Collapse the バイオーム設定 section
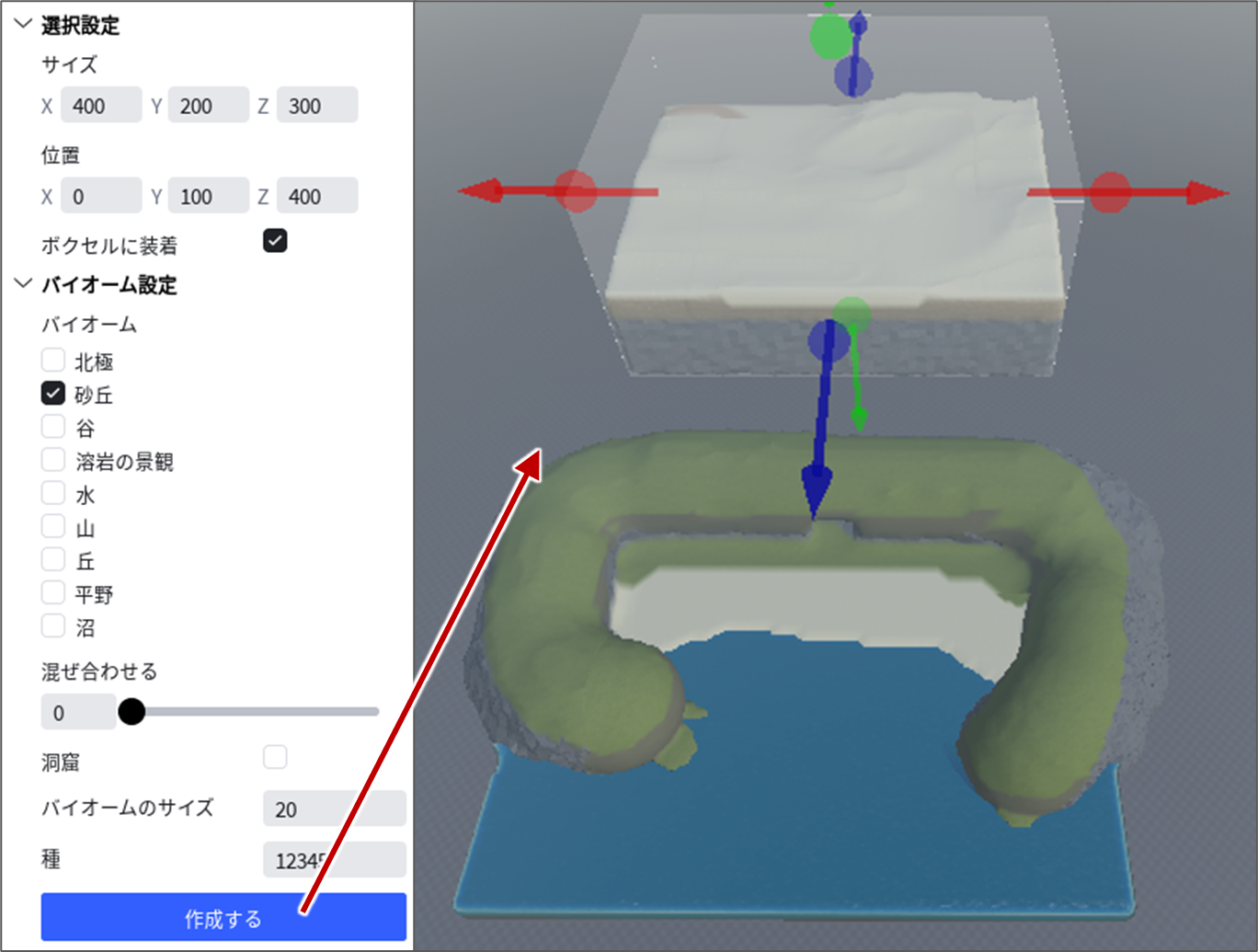The width and height of the screenshot is (1258, 952). pyautogui.click(x=24, y=283)
